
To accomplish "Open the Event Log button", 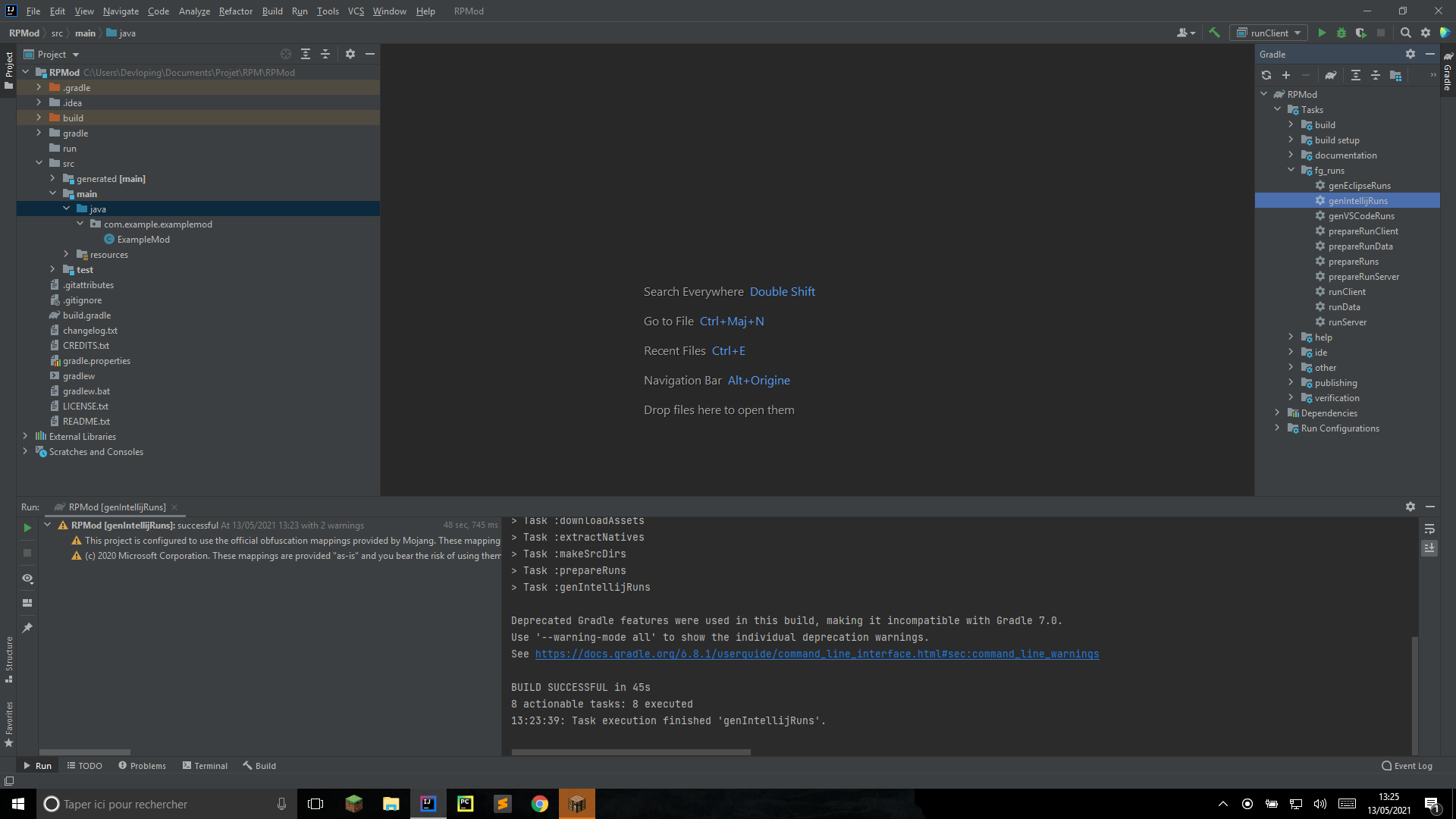I will [x=1407, y=766].
